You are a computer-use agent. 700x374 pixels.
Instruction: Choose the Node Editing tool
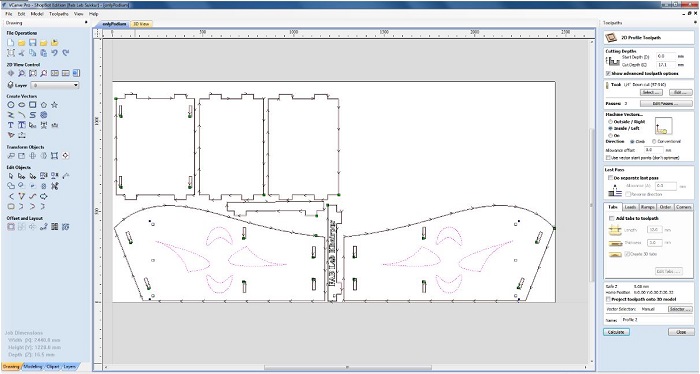click(x=21, y=176)
